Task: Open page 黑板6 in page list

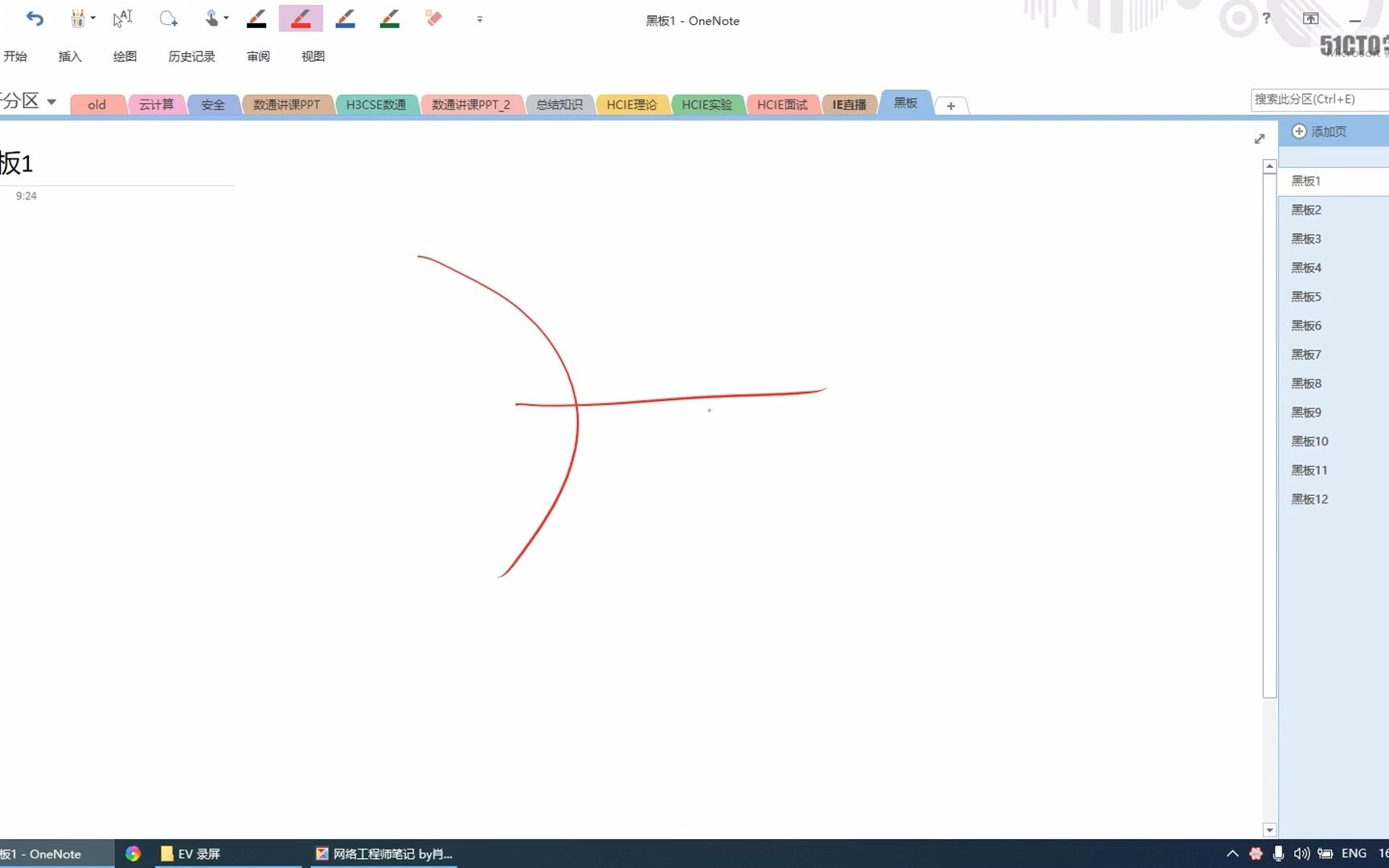Action: pyautogui.click(x=1334, y=325)
